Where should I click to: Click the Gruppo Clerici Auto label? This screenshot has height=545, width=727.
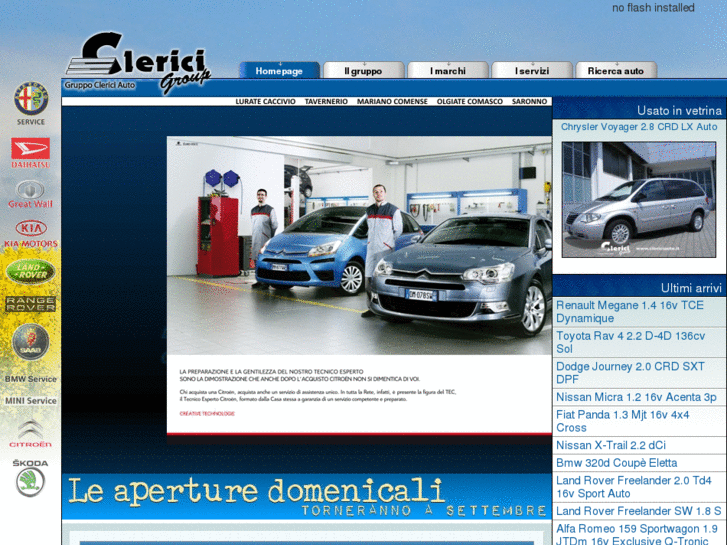coord(100,85)
